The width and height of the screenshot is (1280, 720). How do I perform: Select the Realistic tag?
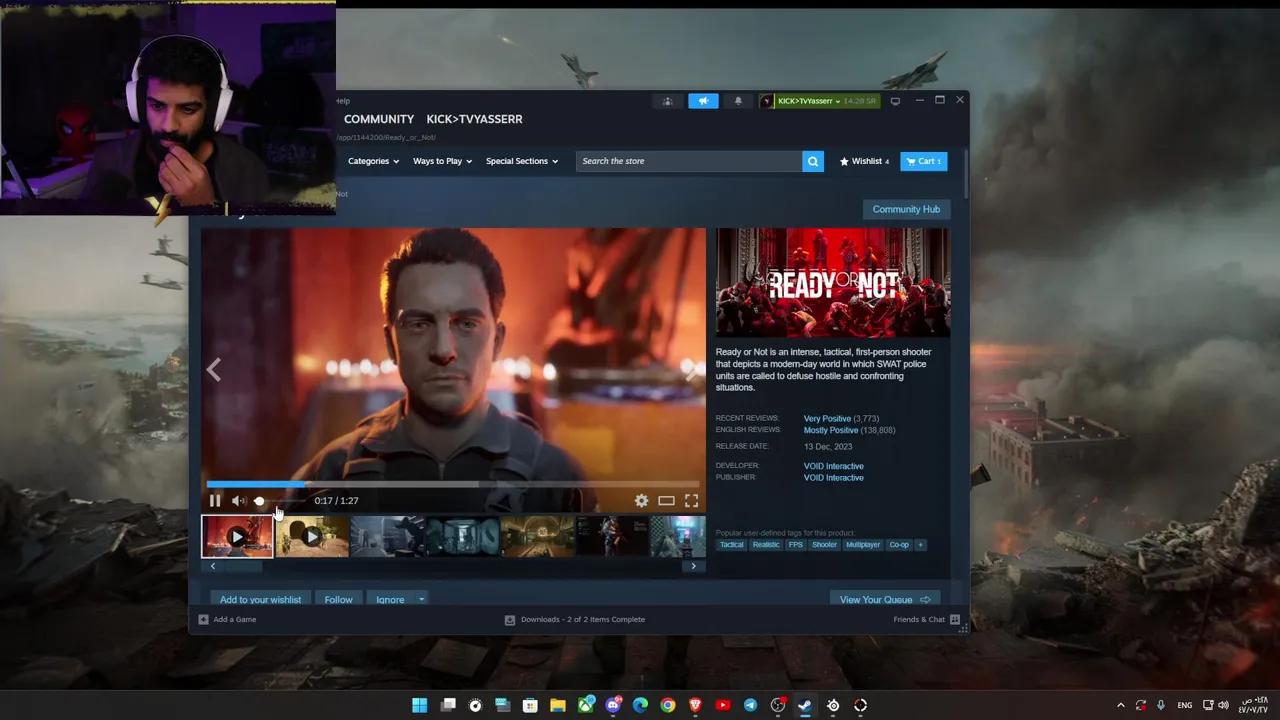click(x=765, y=545)
